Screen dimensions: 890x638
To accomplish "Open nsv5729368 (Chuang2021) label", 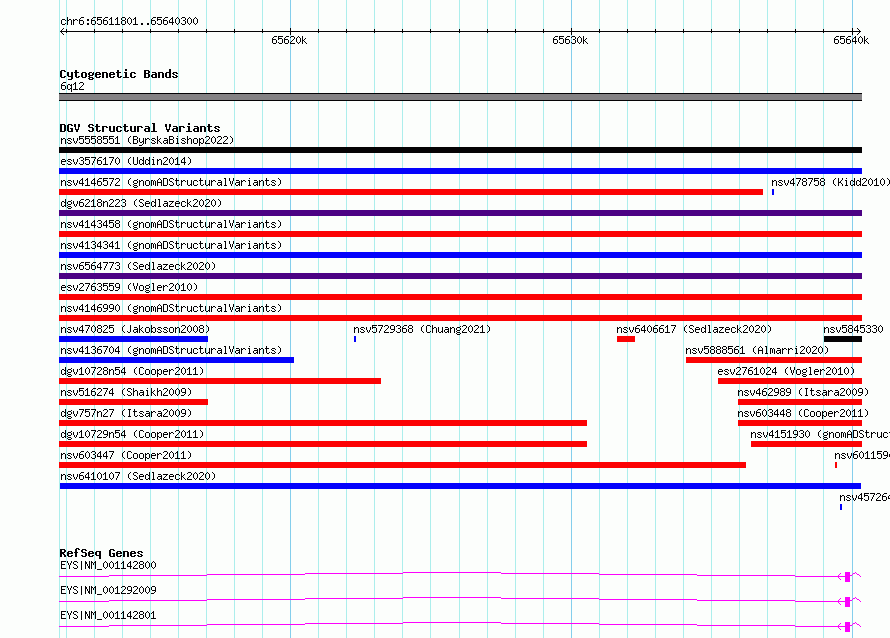I will (x=422, y=329).
